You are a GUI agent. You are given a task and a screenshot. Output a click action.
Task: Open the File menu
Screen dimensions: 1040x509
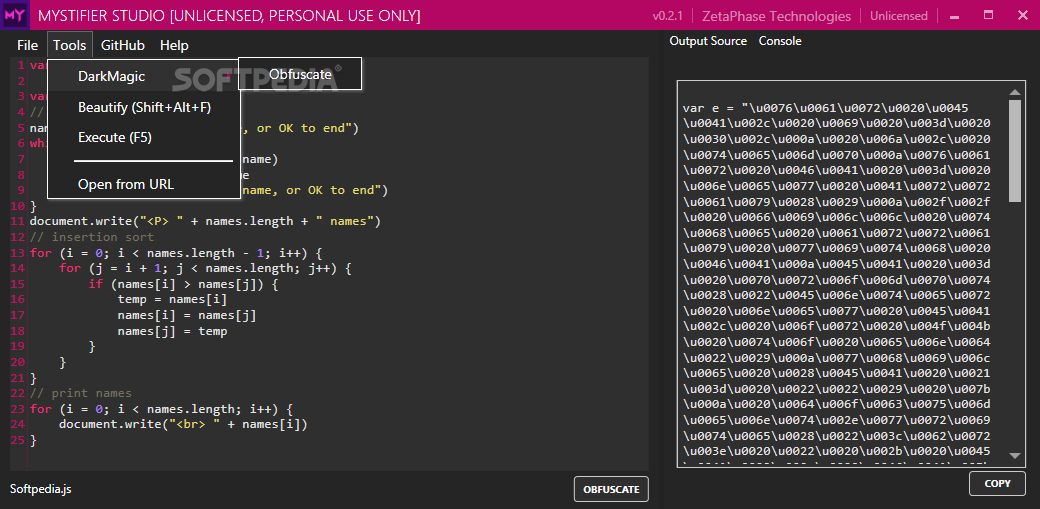(x=27, y=45)
